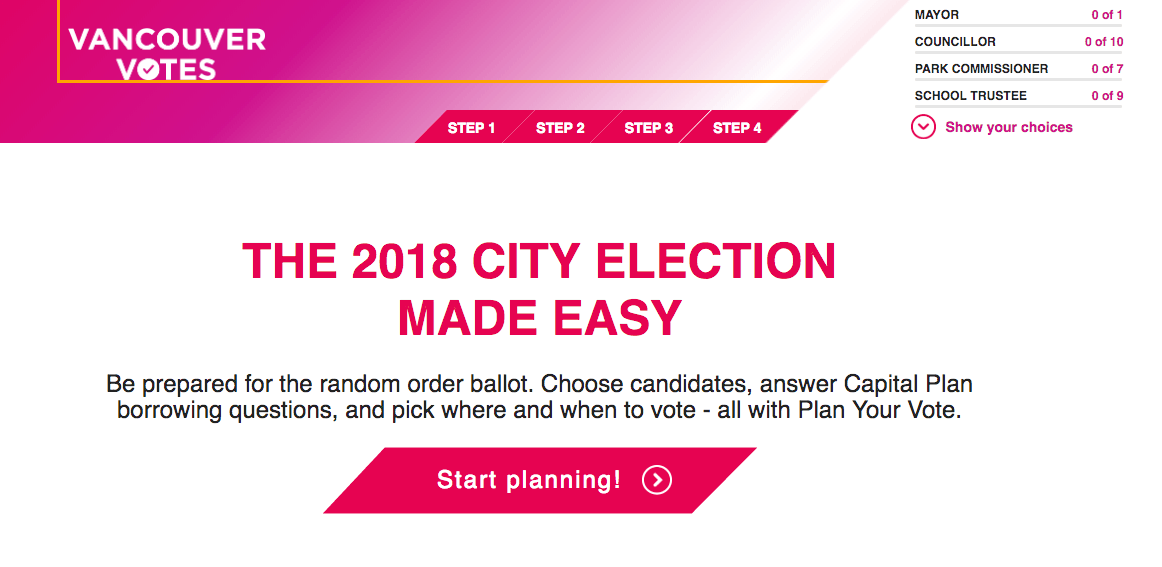The image size is (1162, 567).
Task: Click the 2018 City Election Made Easy heading
Action: pos(539,289)
